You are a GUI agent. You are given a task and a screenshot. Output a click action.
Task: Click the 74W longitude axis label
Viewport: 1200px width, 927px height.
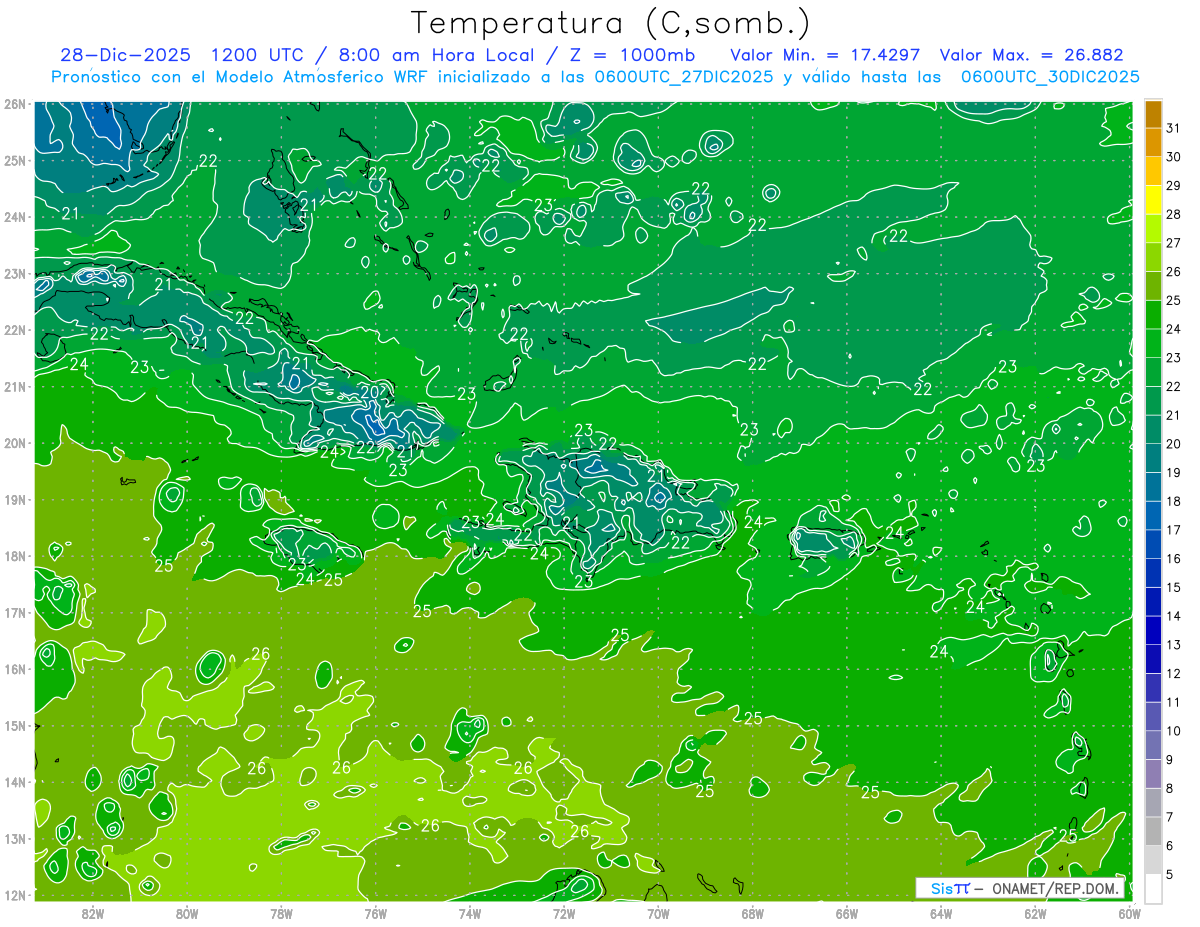[x=469, y=912]
